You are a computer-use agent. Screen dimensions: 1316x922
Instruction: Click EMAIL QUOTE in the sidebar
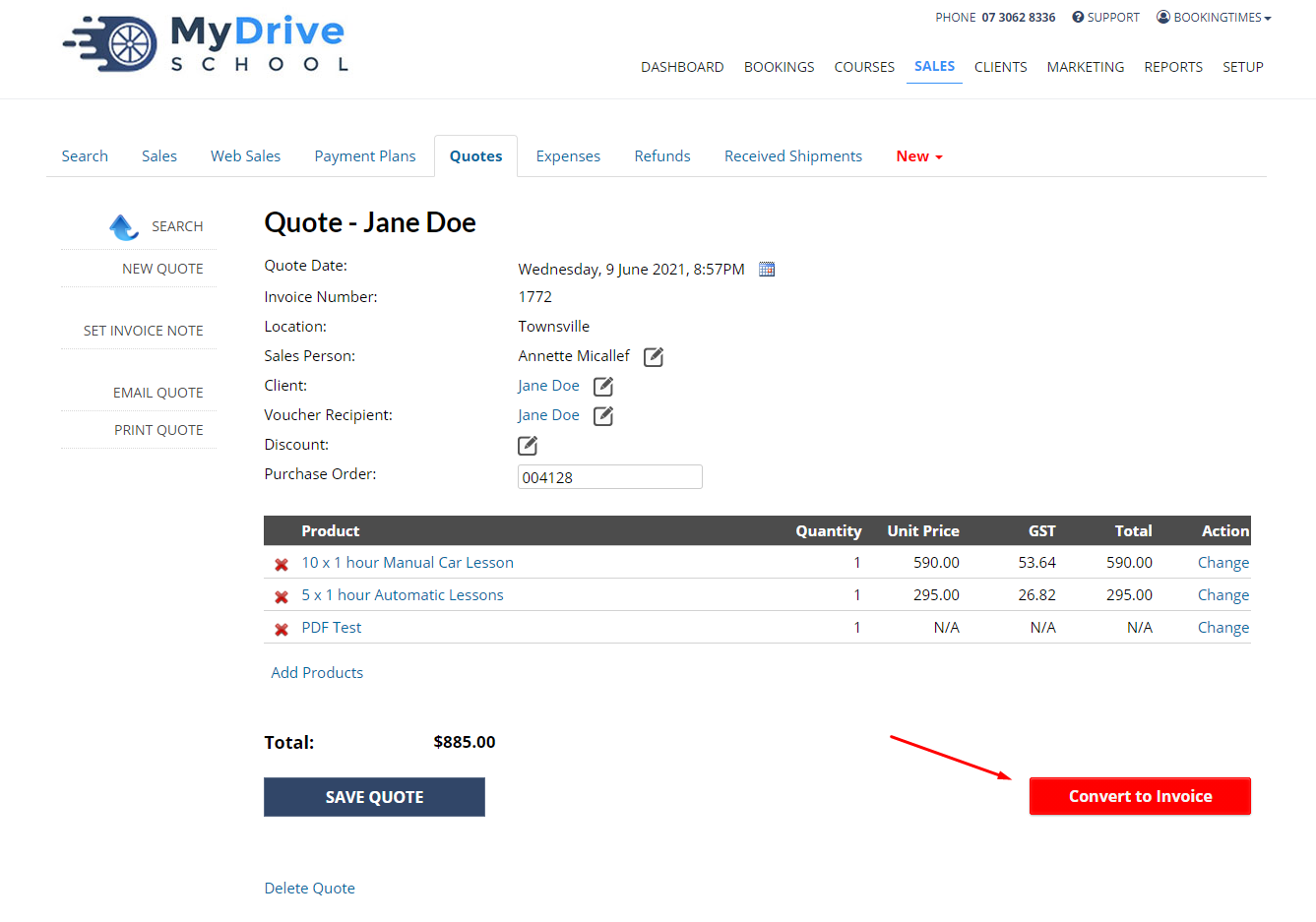click(158, 393)
